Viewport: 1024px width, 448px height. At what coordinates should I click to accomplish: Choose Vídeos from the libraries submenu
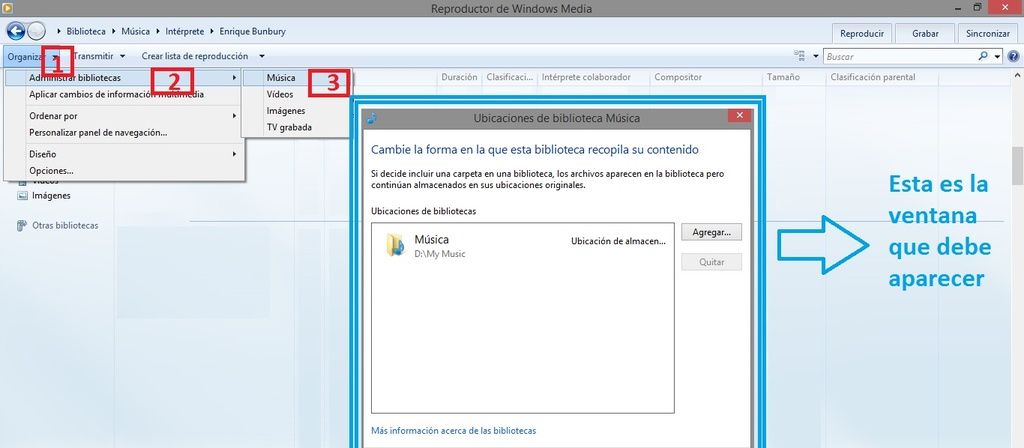pyautogui.click(x=280, y=94)
